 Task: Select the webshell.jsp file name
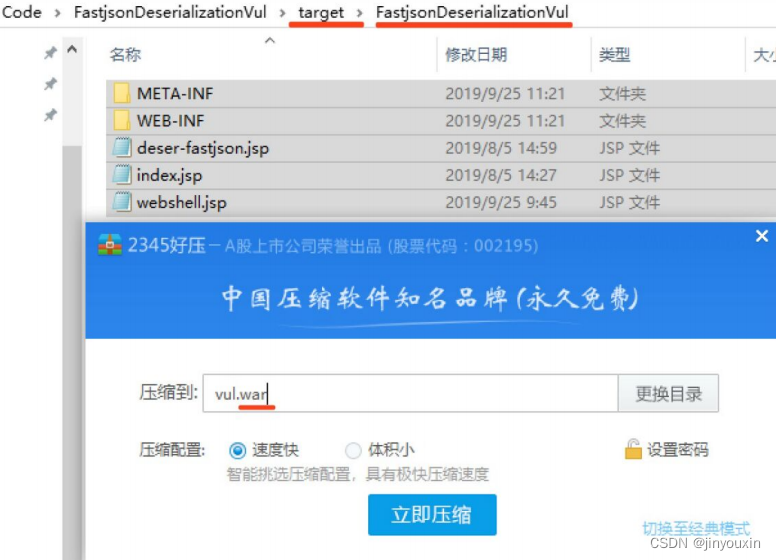coord(182,202)
